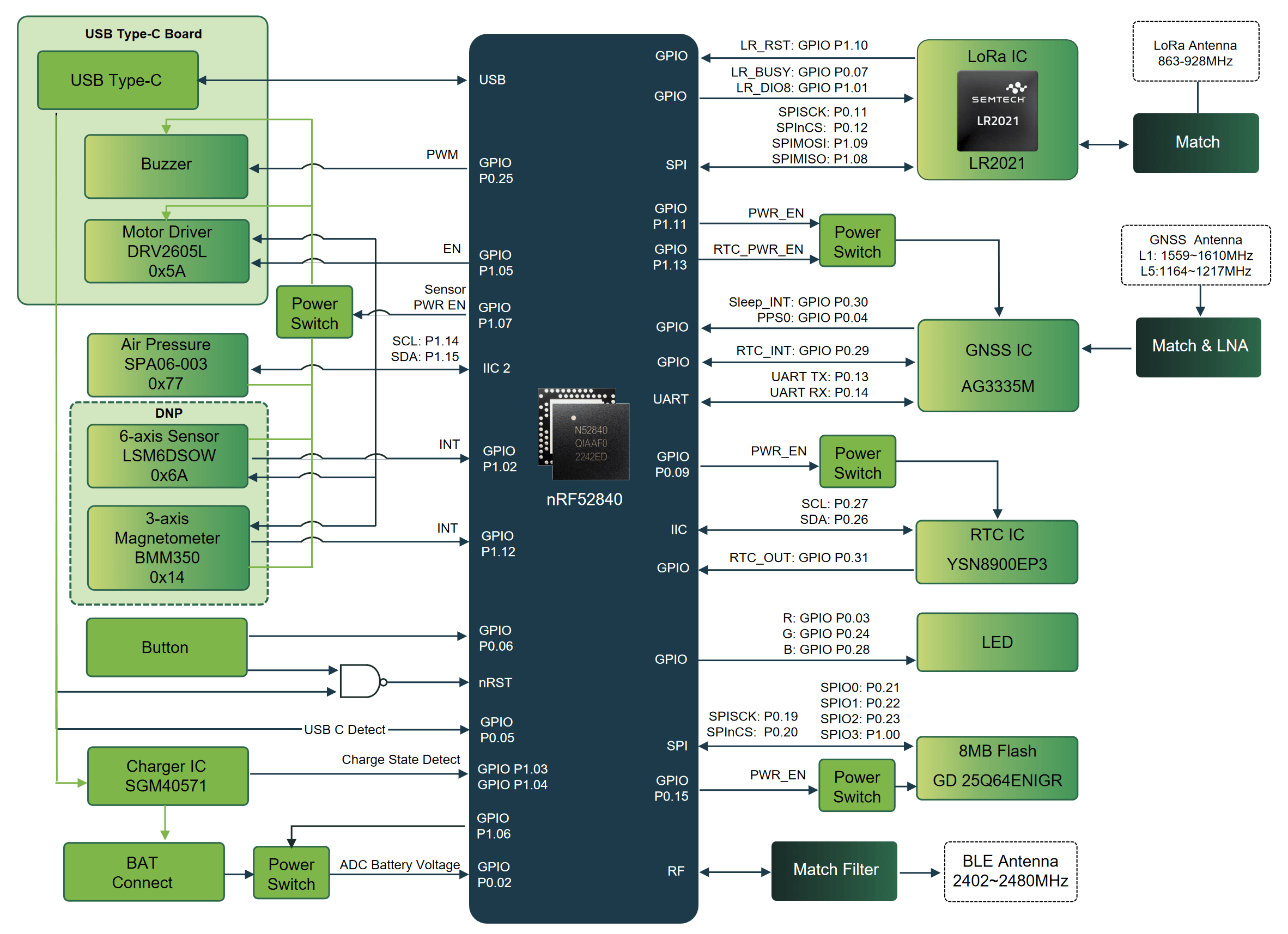Click the NAND gate symbol
The width and height of the screenshot is (1288, 934).
(x=363, y=681)
